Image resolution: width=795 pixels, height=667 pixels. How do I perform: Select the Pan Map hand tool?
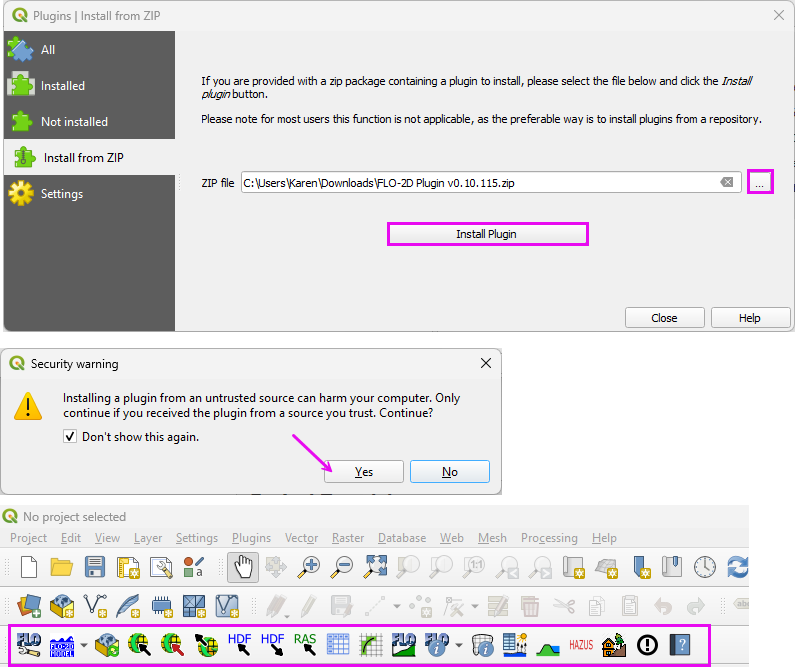pyautogui.click(x=243, y=567)
